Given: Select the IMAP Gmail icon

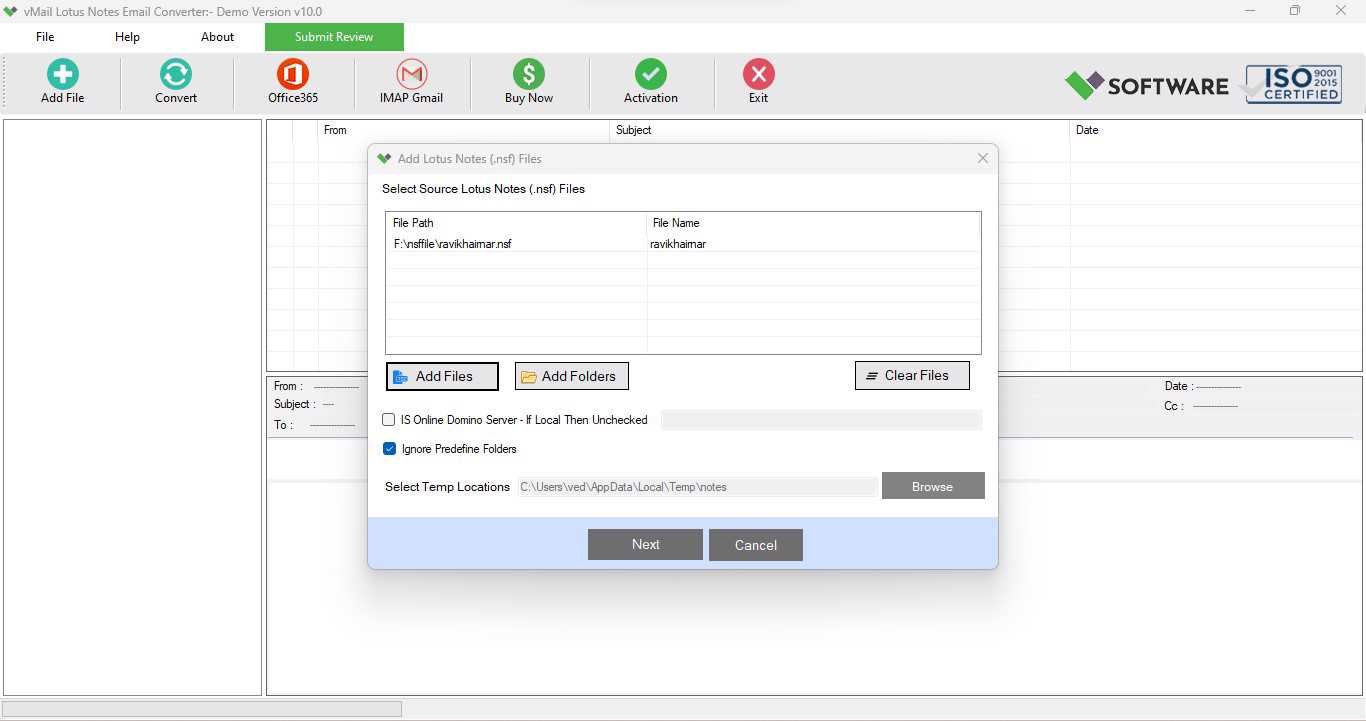Looking at the screenshot, I should click(x=412, y=74).
